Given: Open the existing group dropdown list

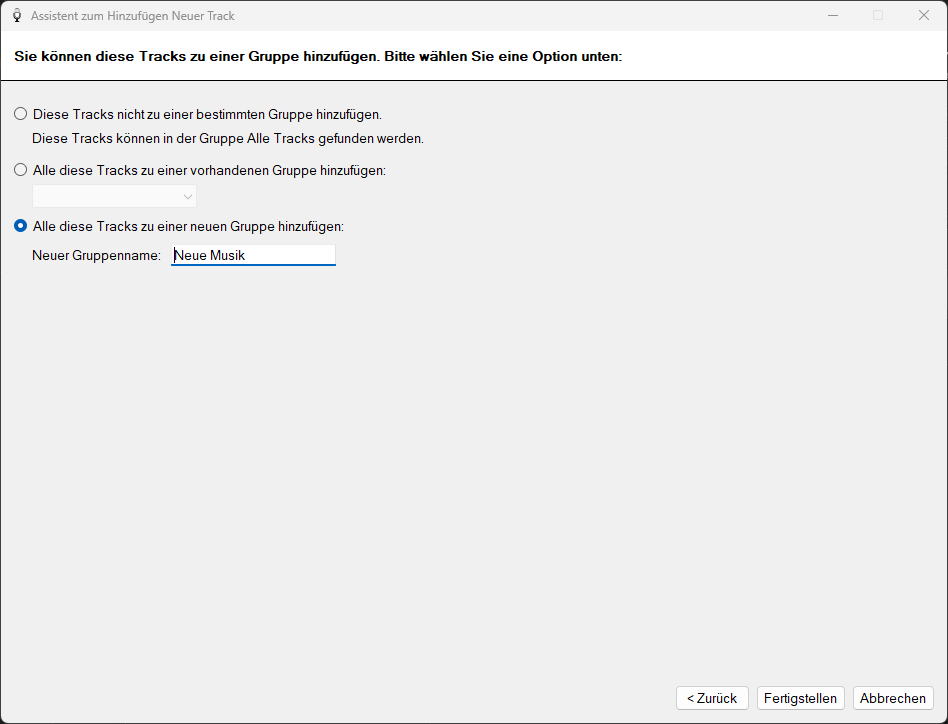Looking at the screenshot, I should pos(114,196).
